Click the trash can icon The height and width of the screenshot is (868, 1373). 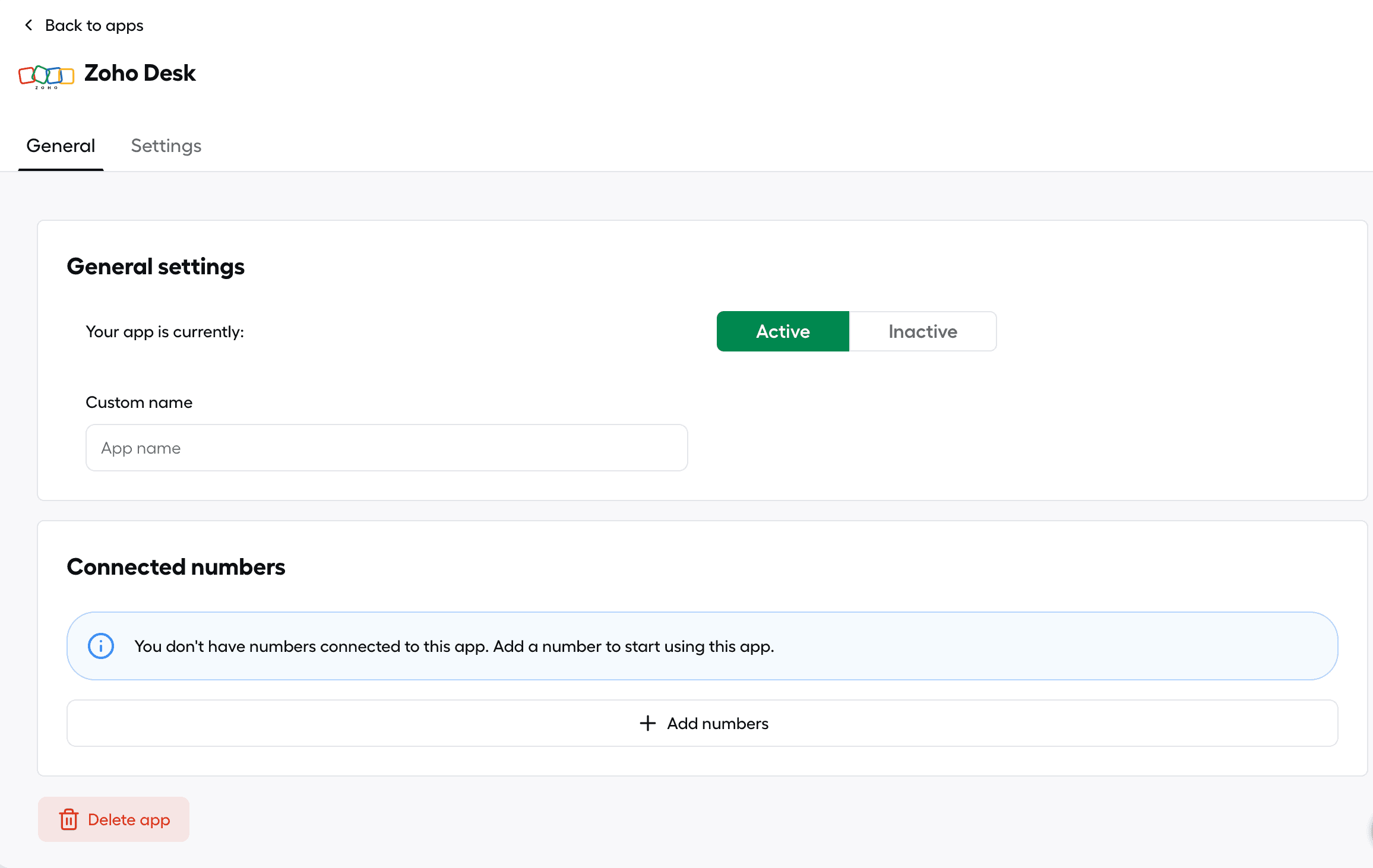[x=69, y=819]
